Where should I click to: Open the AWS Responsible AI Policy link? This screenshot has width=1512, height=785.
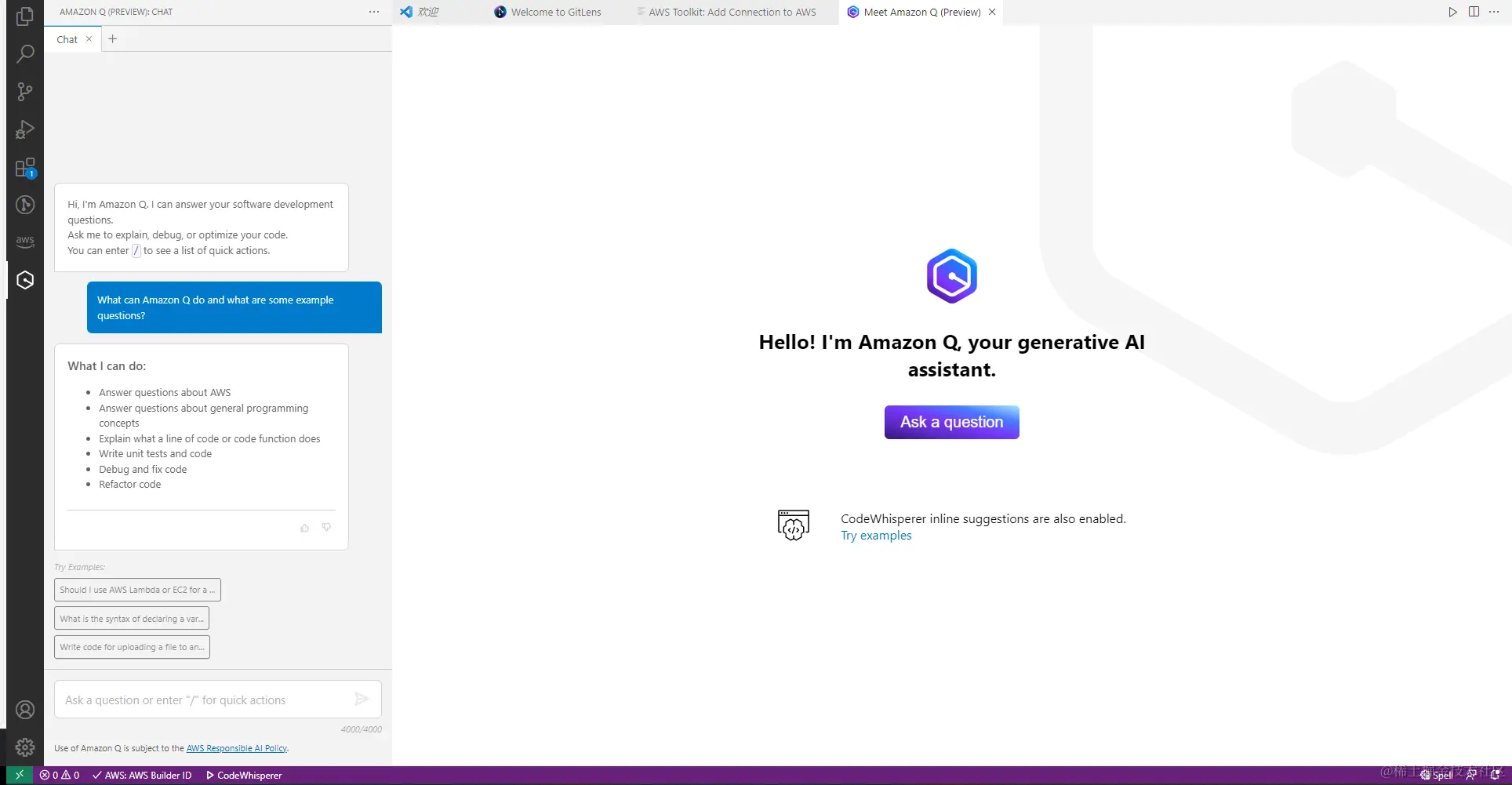tap(236, 748)
